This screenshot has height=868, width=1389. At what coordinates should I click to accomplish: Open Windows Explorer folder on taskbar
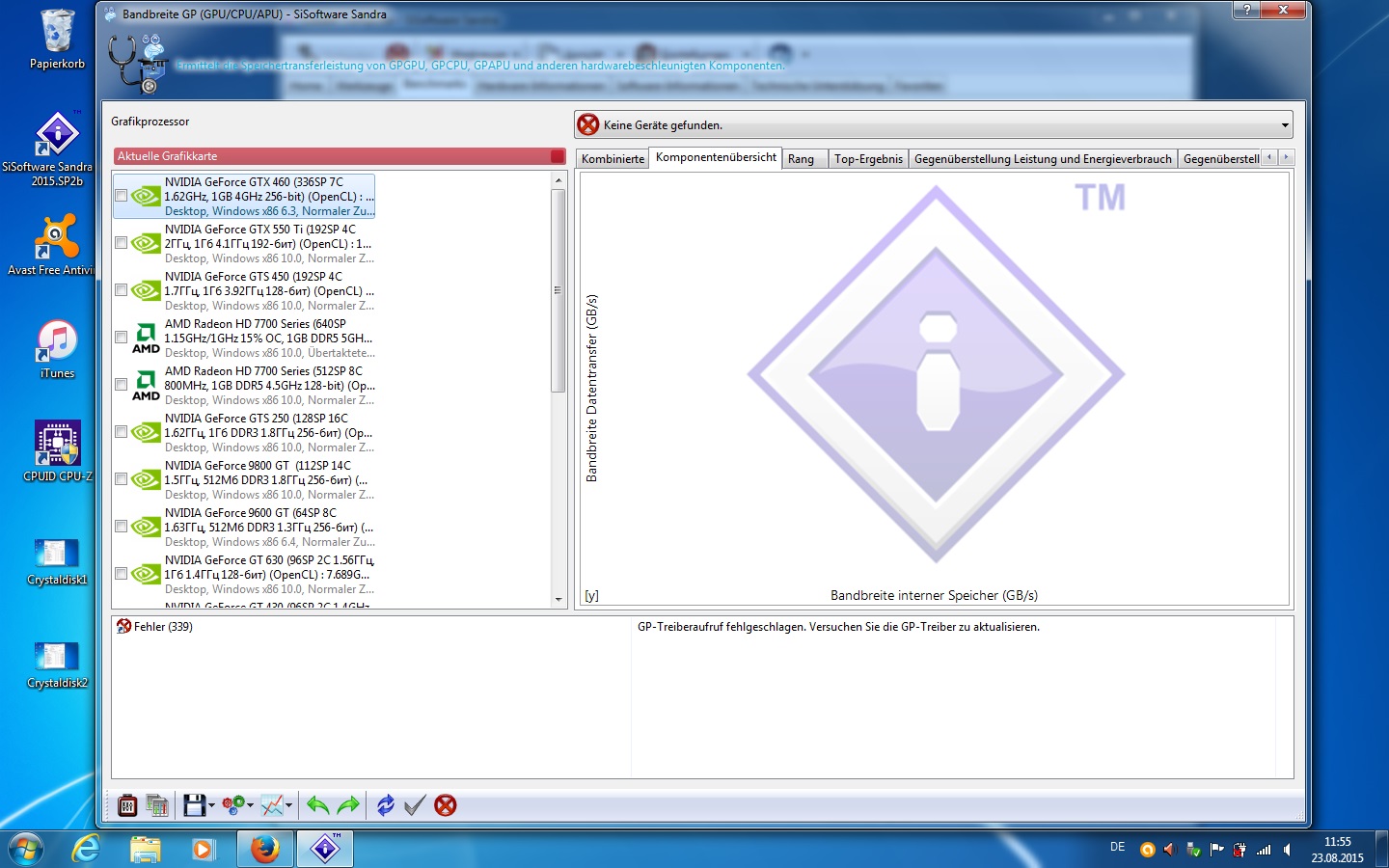[146, 849]
